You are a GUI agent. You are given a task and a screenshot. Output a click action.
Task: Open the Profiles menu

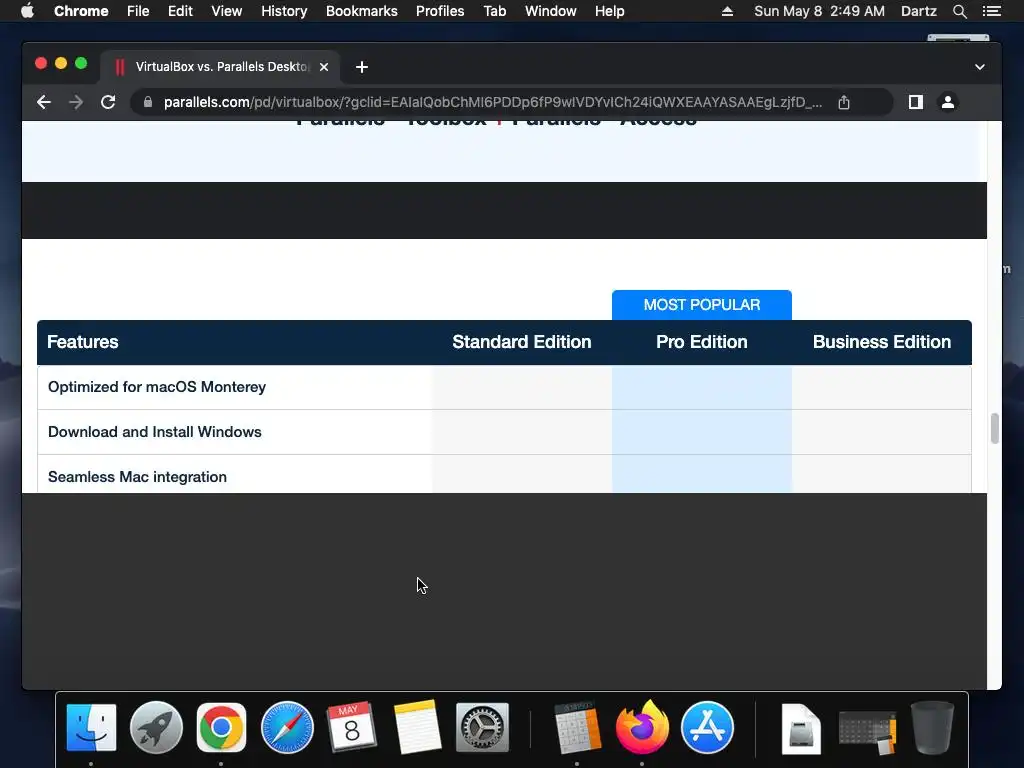tap(440, 11)
